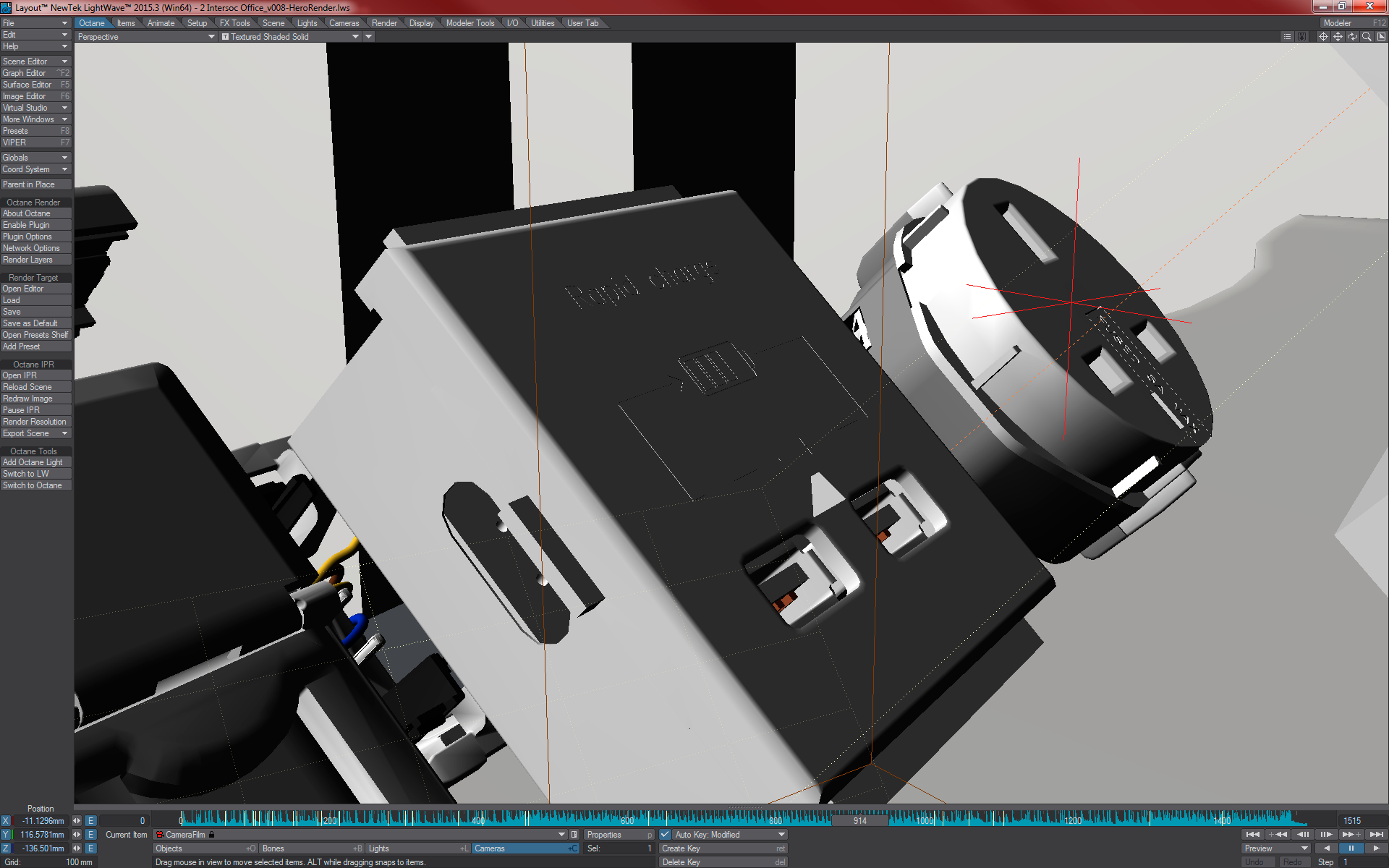Click the timeline frame slider at 914
This screenshot has height=868, width=1389.
[x=859, y=821]
